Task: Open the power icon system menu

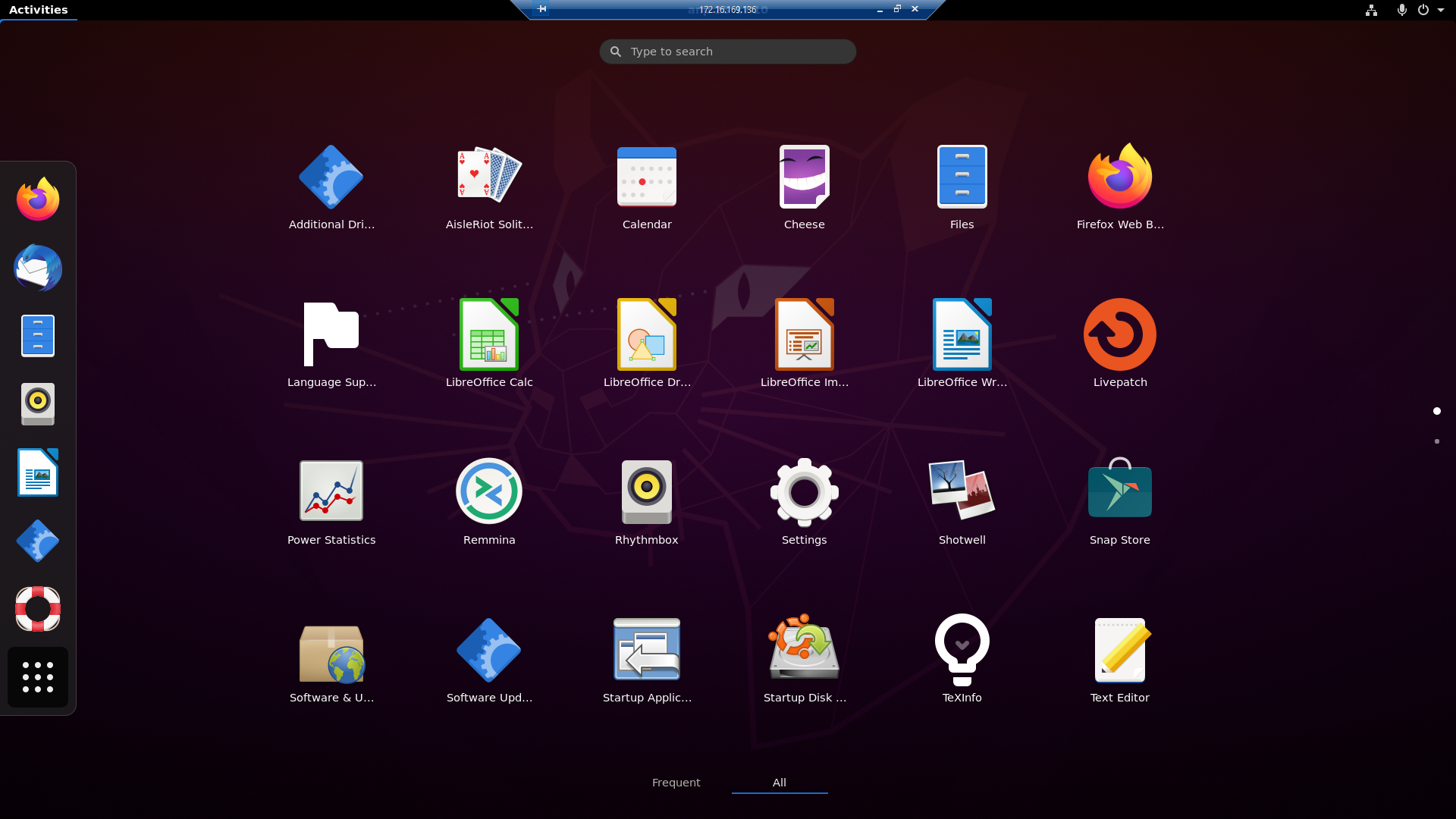Action: pos(1423,10)
